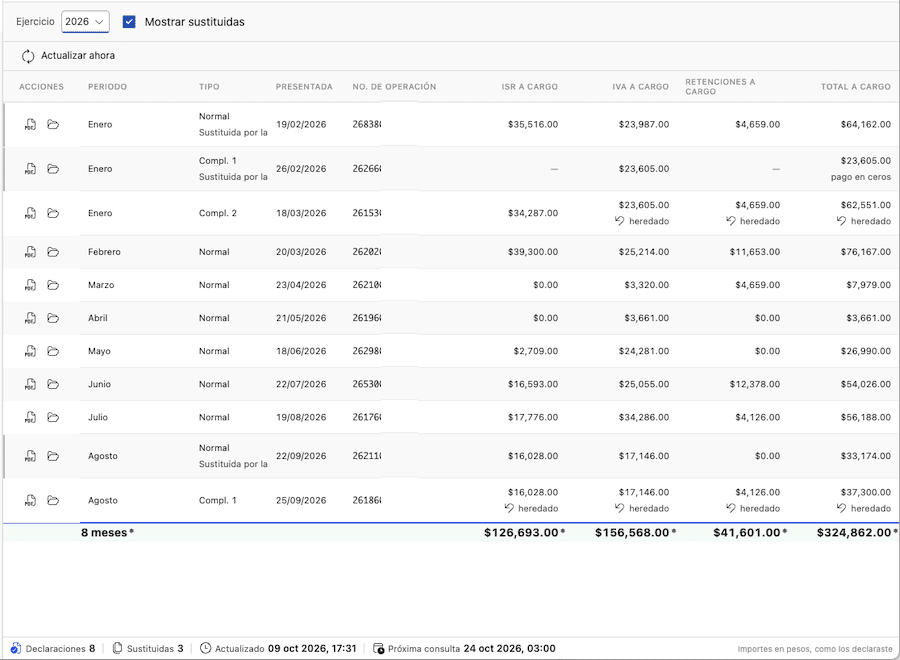Click the NO. DE OPERACIÓN column header
This screenshot has height=660, width=900.
[x=394, y=87]
